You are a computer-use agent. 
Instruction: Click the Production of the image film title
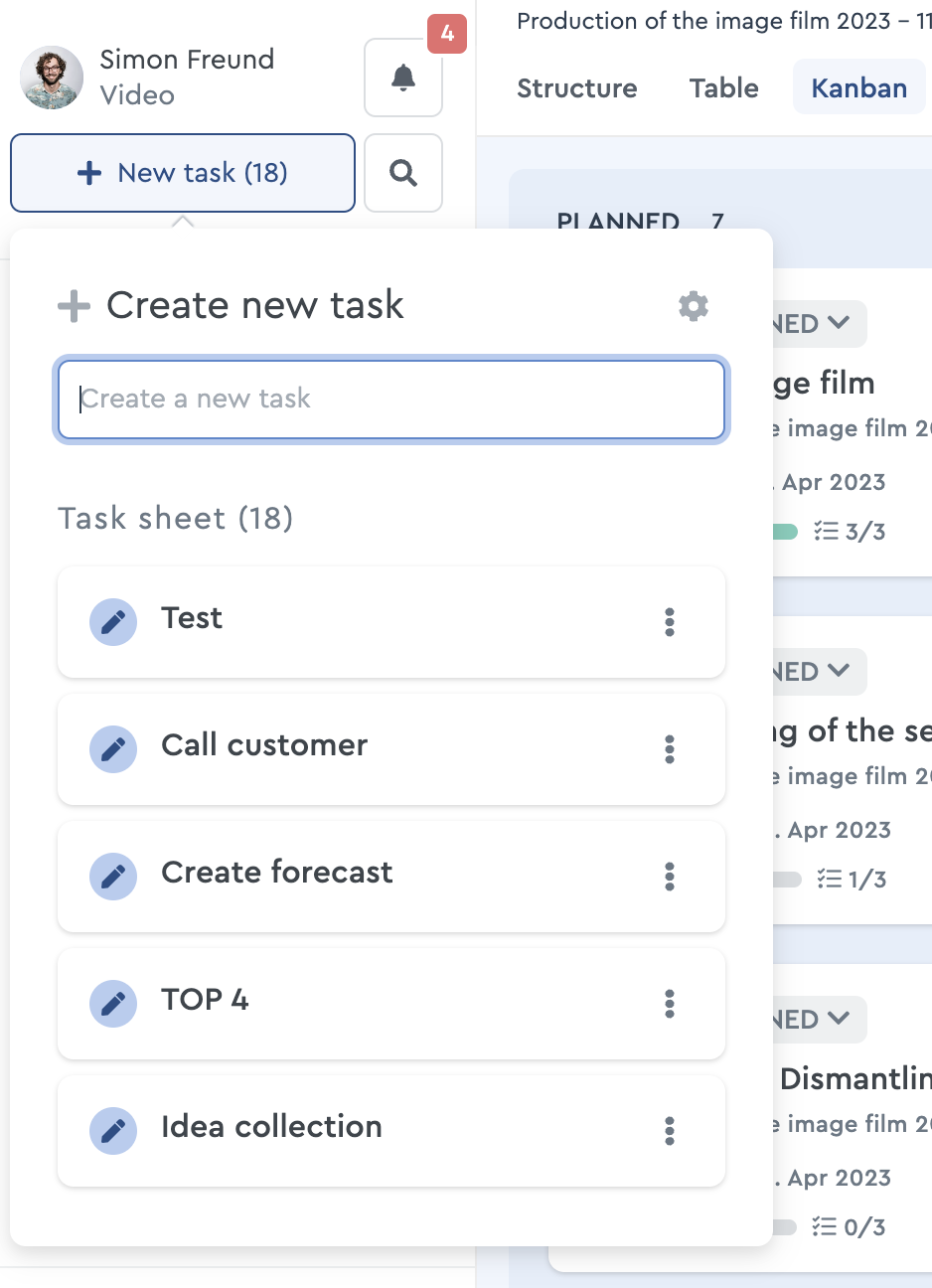tap(724, 21)
